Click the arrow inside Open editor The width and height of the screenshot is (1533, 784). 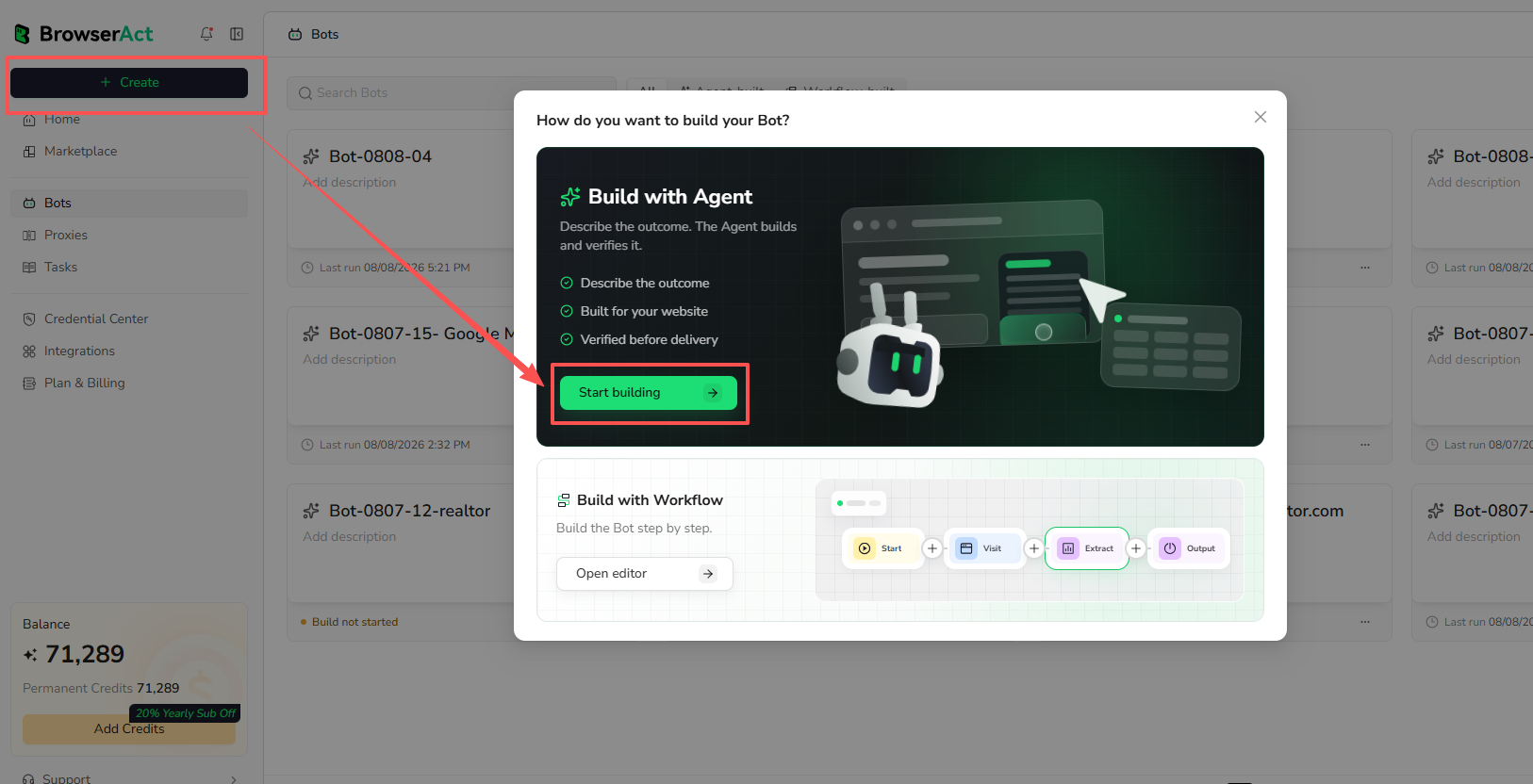click(x=708, y=574)
